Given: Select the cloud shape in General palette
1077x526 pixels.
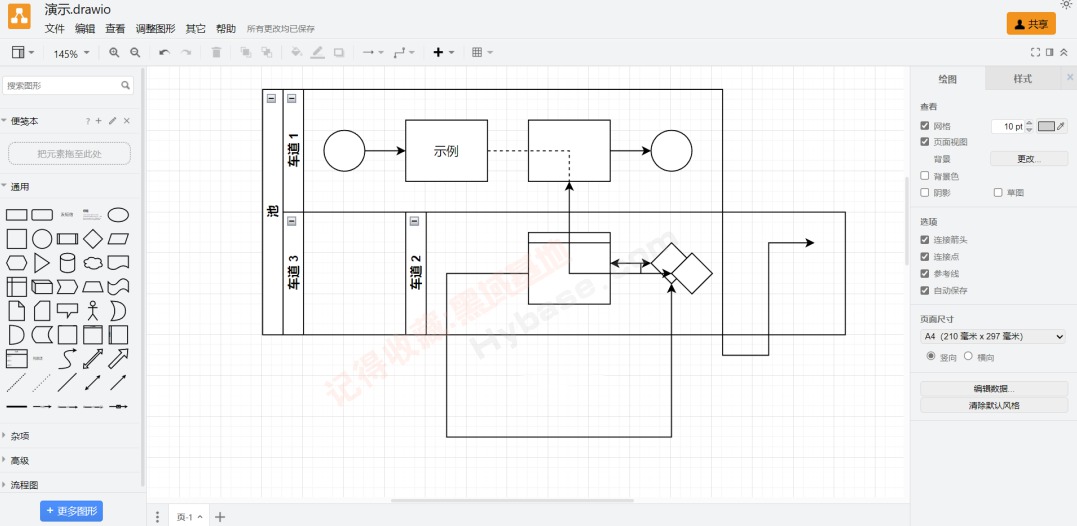Looking at the screenshot, I should point(93,263).
